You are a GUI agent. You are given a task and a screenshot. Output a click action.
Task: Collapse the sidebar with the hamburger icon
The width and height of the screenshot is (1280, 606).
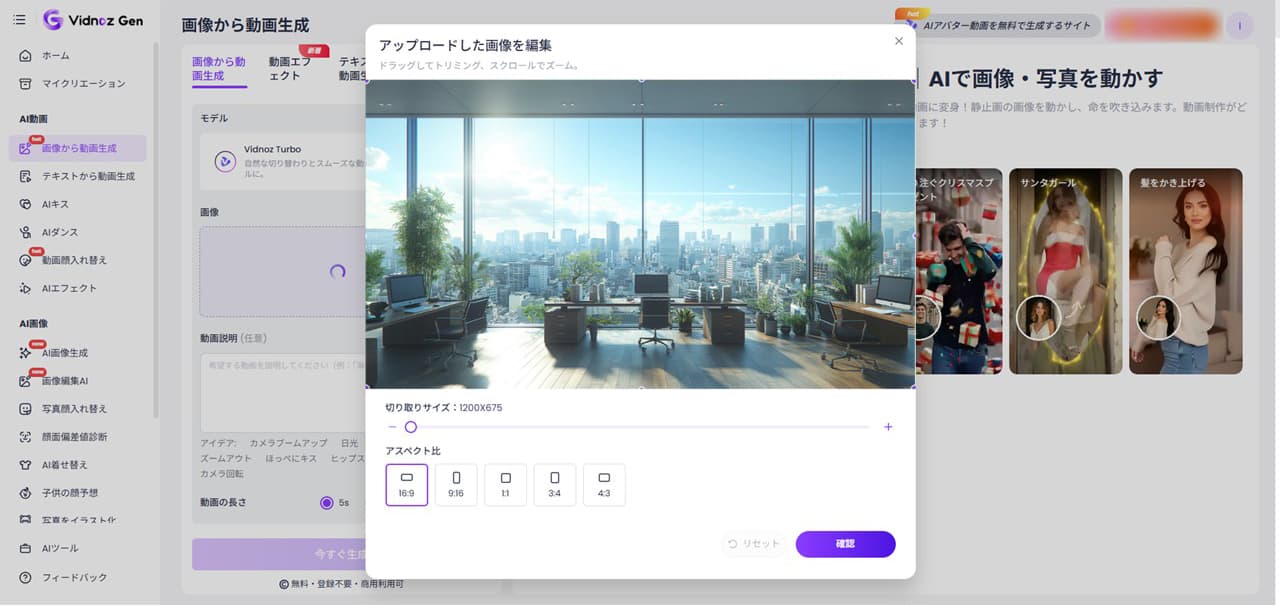point(18,19)
